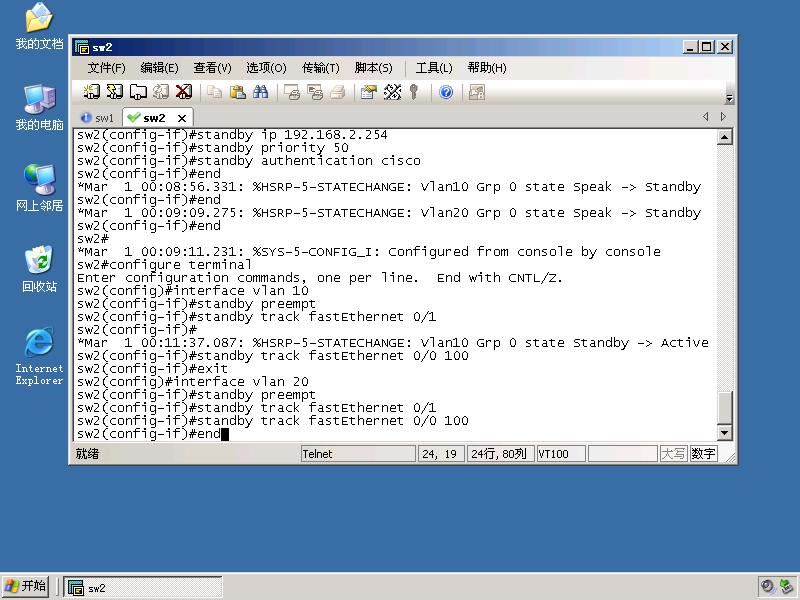Click the terminal vertical scrollbar thumb

(x=724, y=407)
